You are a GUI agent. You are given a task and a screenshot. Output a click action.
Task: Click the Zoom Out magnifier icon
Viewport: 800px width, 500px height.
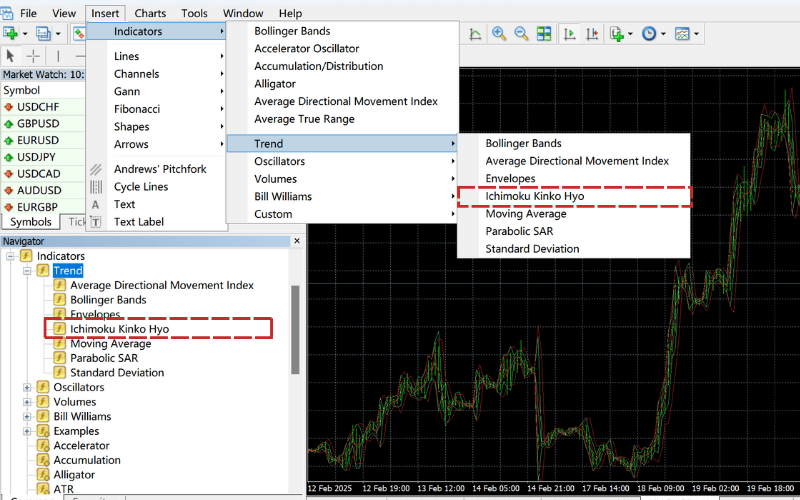(x=520, y=34)
